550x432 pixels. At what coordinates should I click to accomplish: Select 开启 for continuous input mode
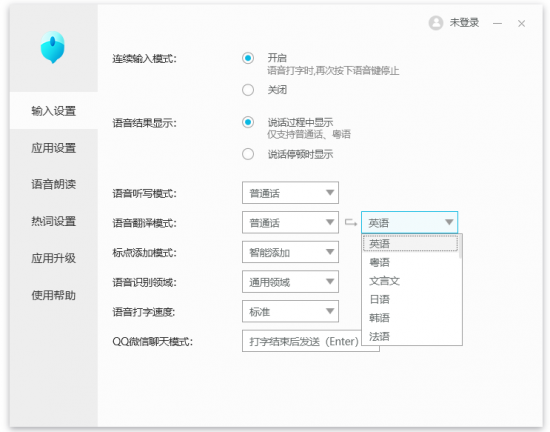click(248, 58)
